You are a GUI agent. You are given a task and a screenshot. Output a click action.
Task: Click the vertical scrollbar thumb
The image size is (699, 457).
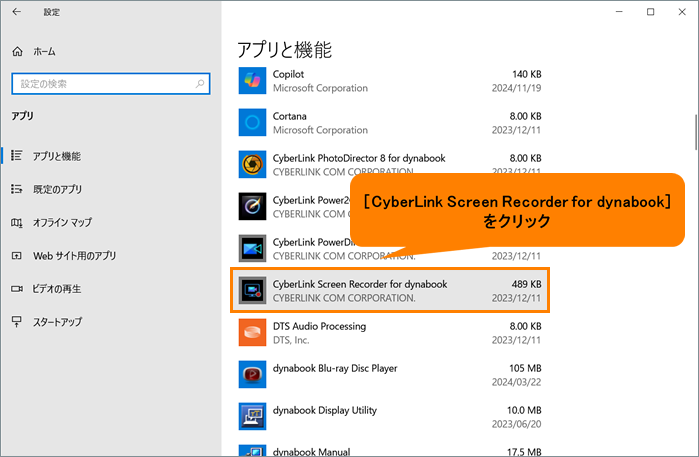pyautogui.click(x=695, y=132)
